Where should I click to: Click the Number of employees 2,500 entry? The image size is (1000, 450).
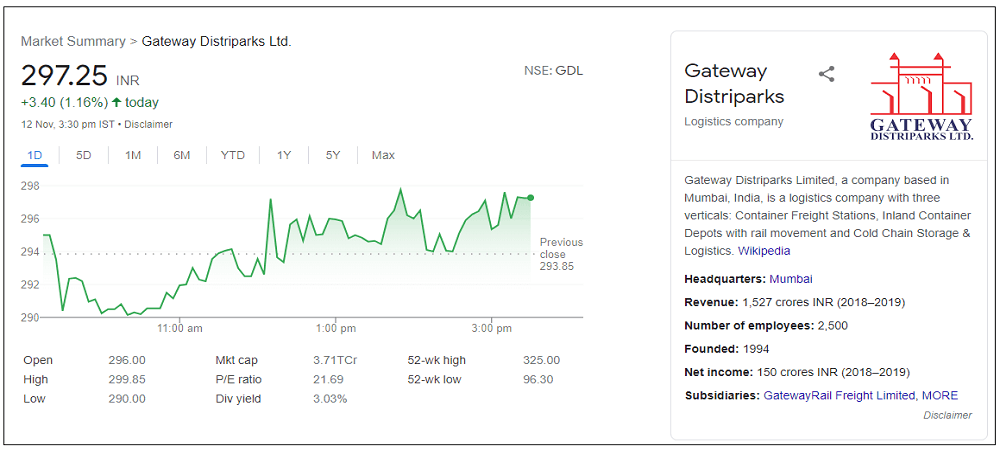coord(766,326)
